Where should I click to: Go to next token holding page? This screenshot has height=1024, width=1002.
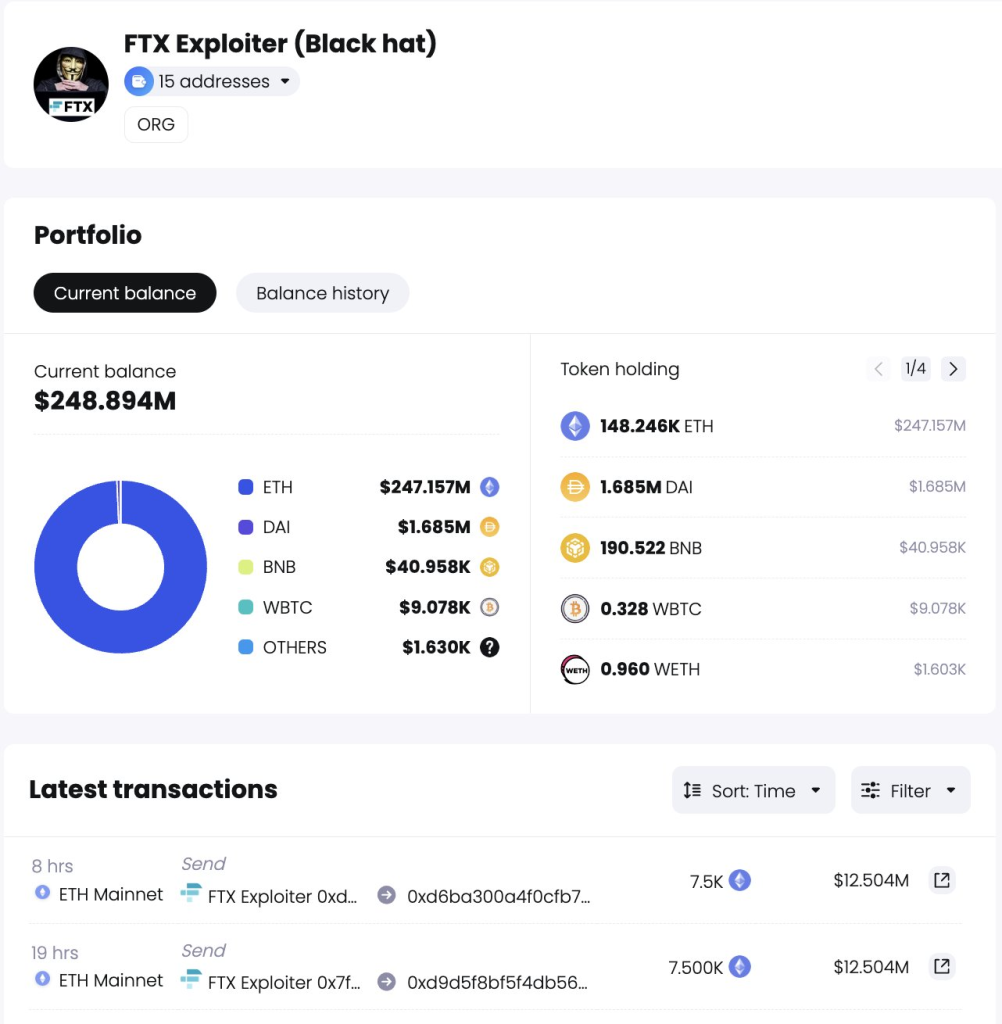953,369
